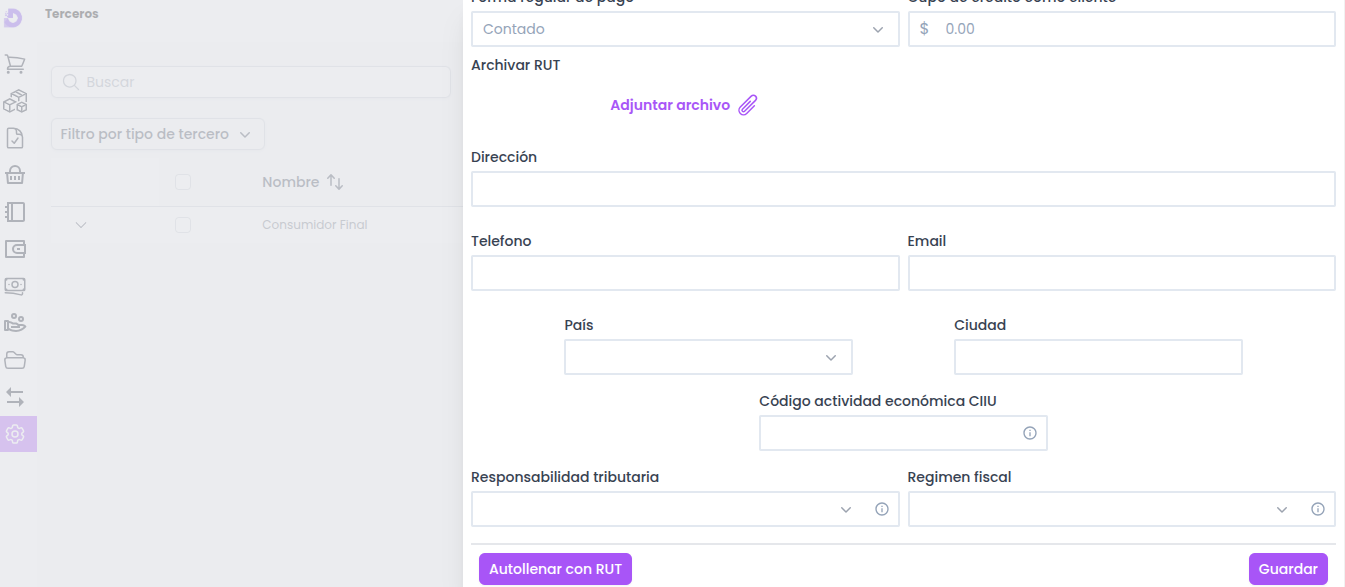Image resolution: width=1345 pixels, height=587 pixels.
Task: Click the cash money sidebar icon
Action: point(15,286)
